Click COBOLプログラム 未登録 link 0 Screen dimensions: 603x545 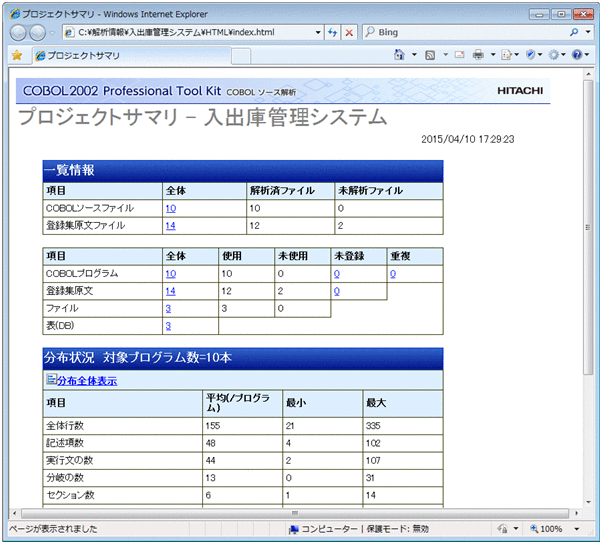[x=336, y=274]
